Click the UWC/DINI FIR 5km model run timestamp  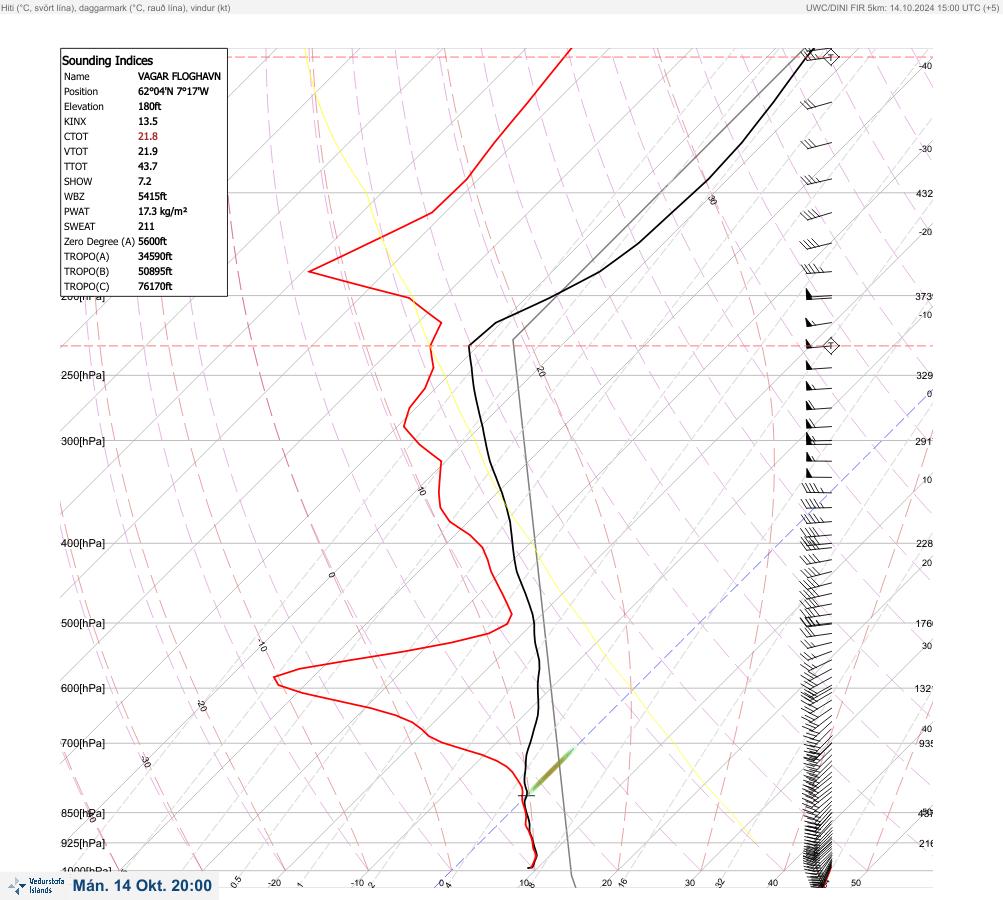[902, 8]
